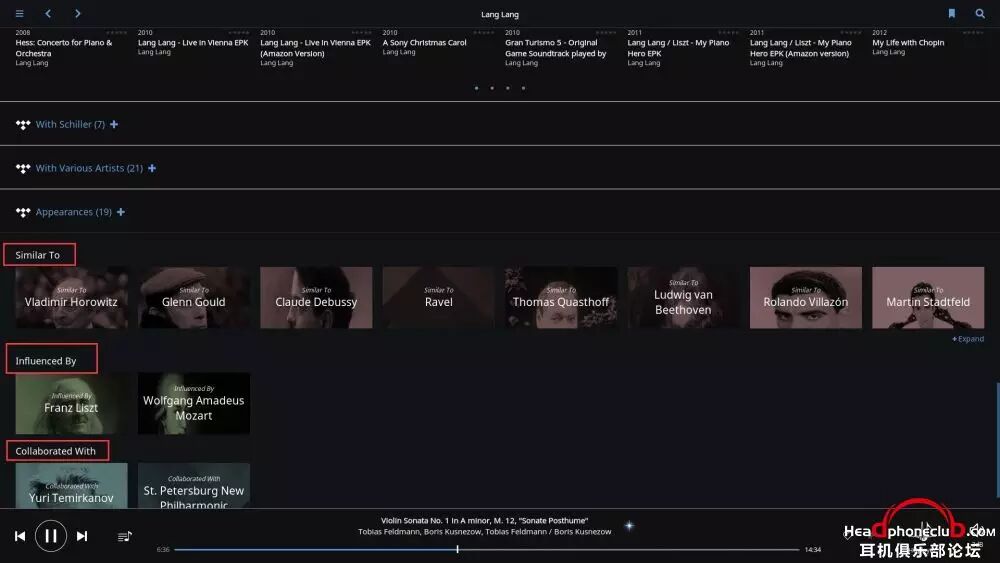This screenshot has height=563, width=1000.
Task: Open the play queue icon
Action: click(x=125, y=536)
